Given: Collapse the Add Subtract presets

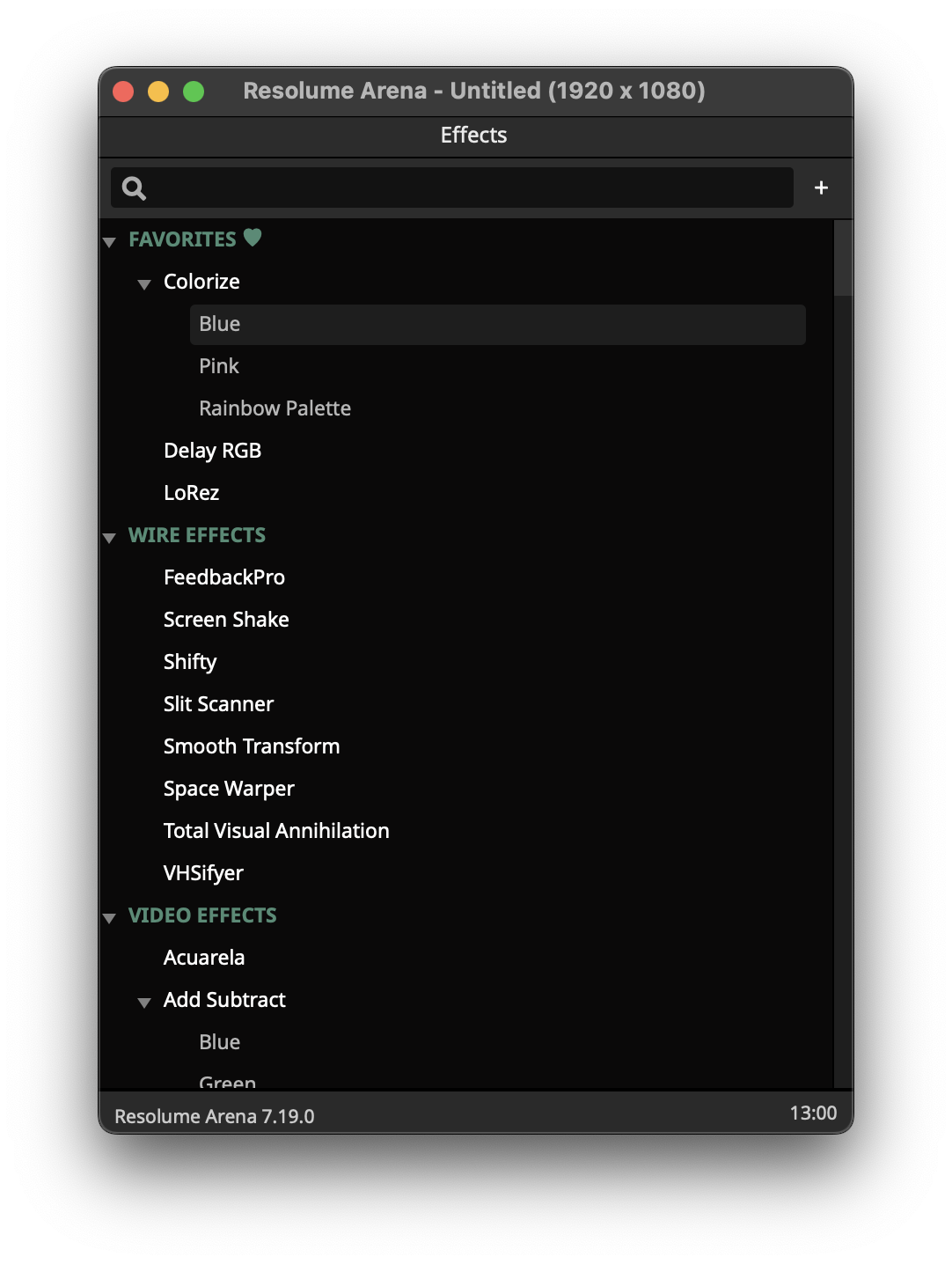Looking at the screenshot, I should (x=144, y=1002).
